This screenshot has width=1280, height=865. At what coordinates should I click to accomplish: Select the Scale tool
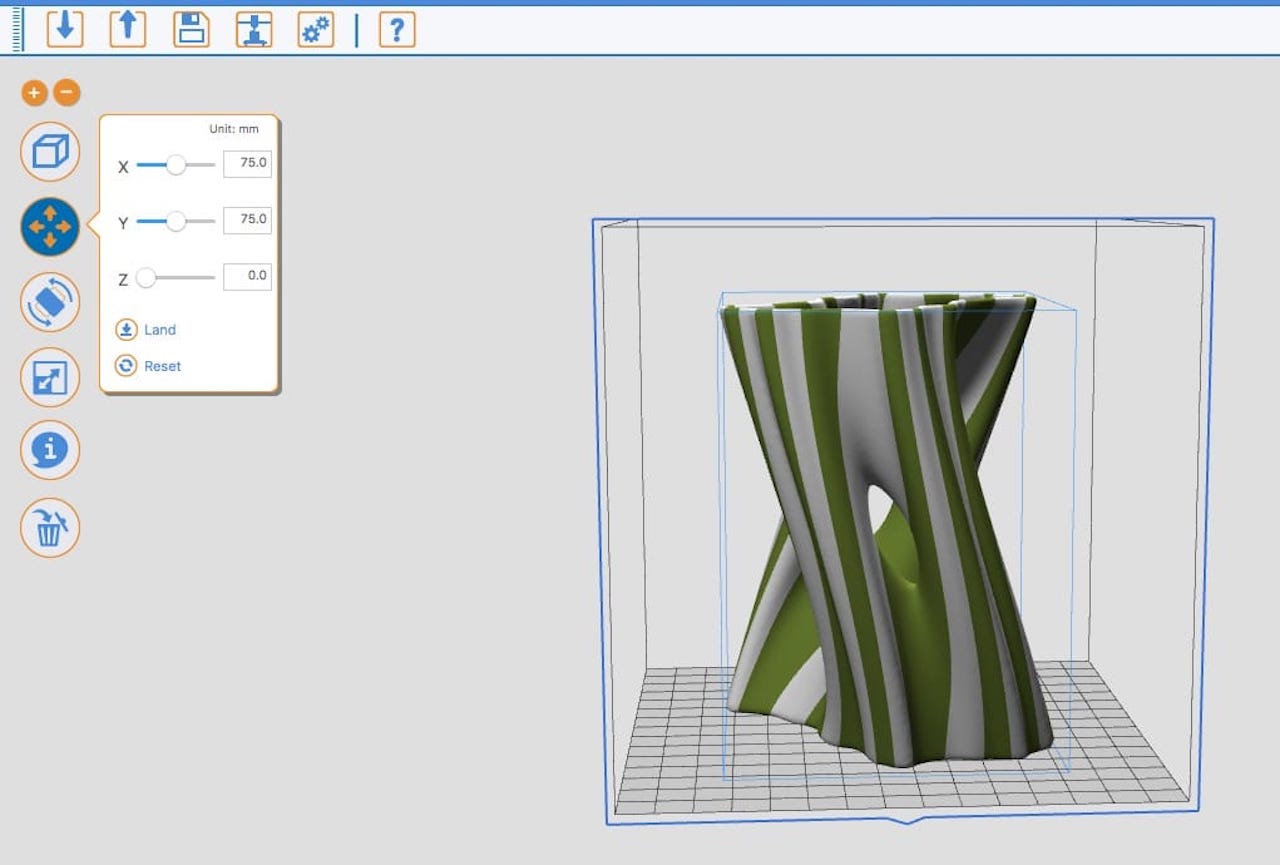[50, 377]
